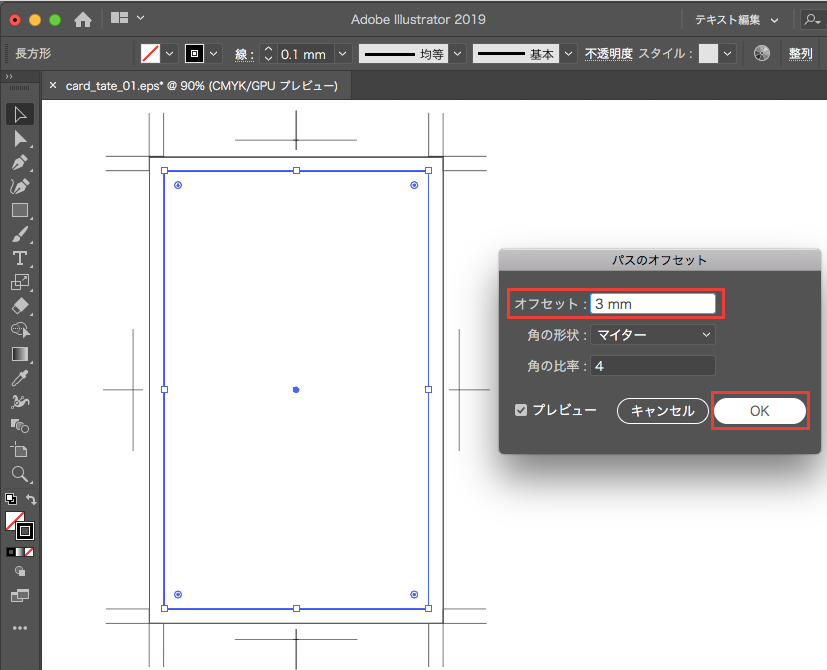This screenshot has height=670, width=827.
Task: Click the OK button
Action: pyautogui.click(x=760, y=411)
